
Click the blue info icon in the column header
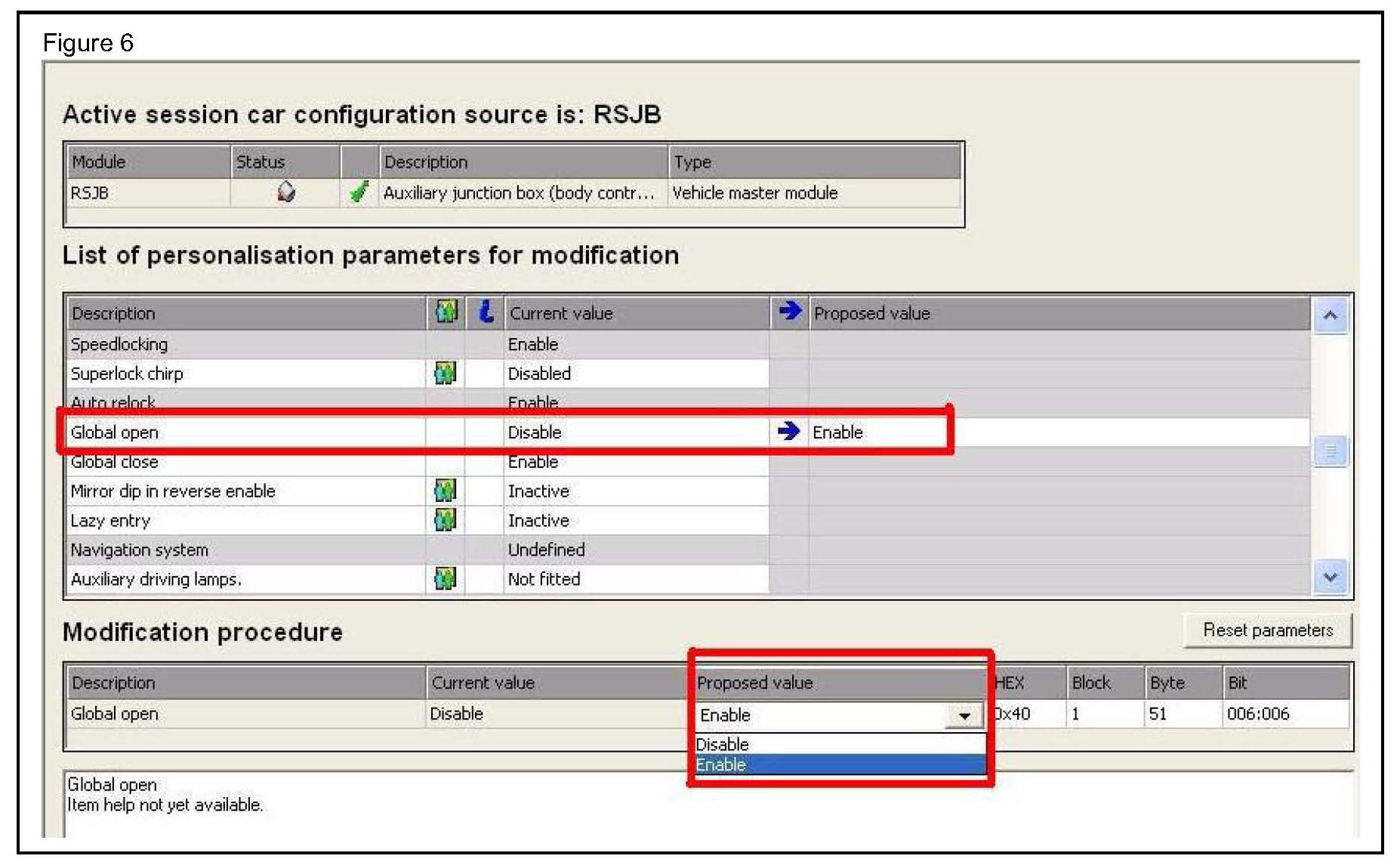tap(486, 312)
